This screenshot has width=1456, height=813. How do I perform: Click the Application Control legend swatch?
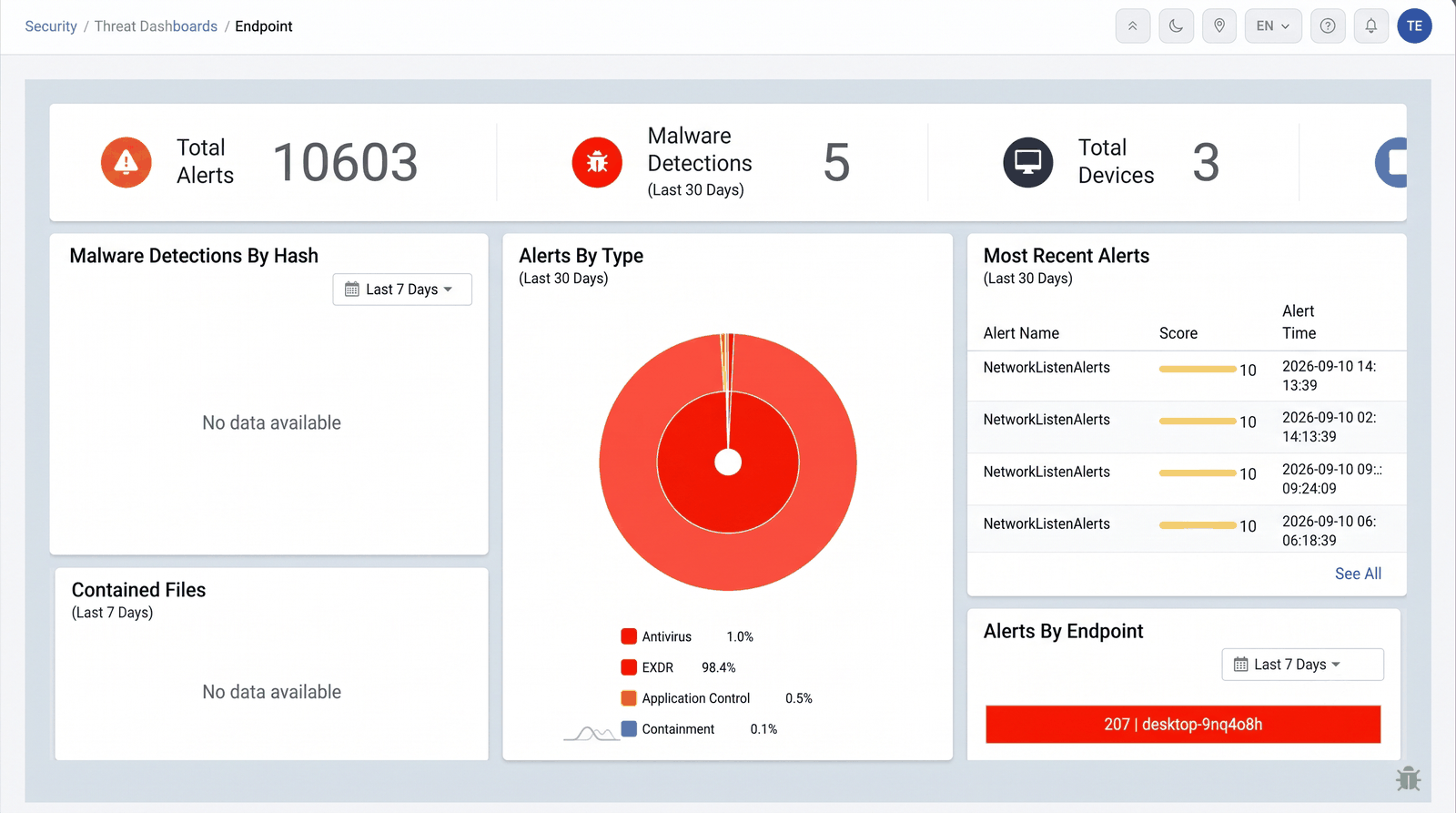tap(629, 698)
